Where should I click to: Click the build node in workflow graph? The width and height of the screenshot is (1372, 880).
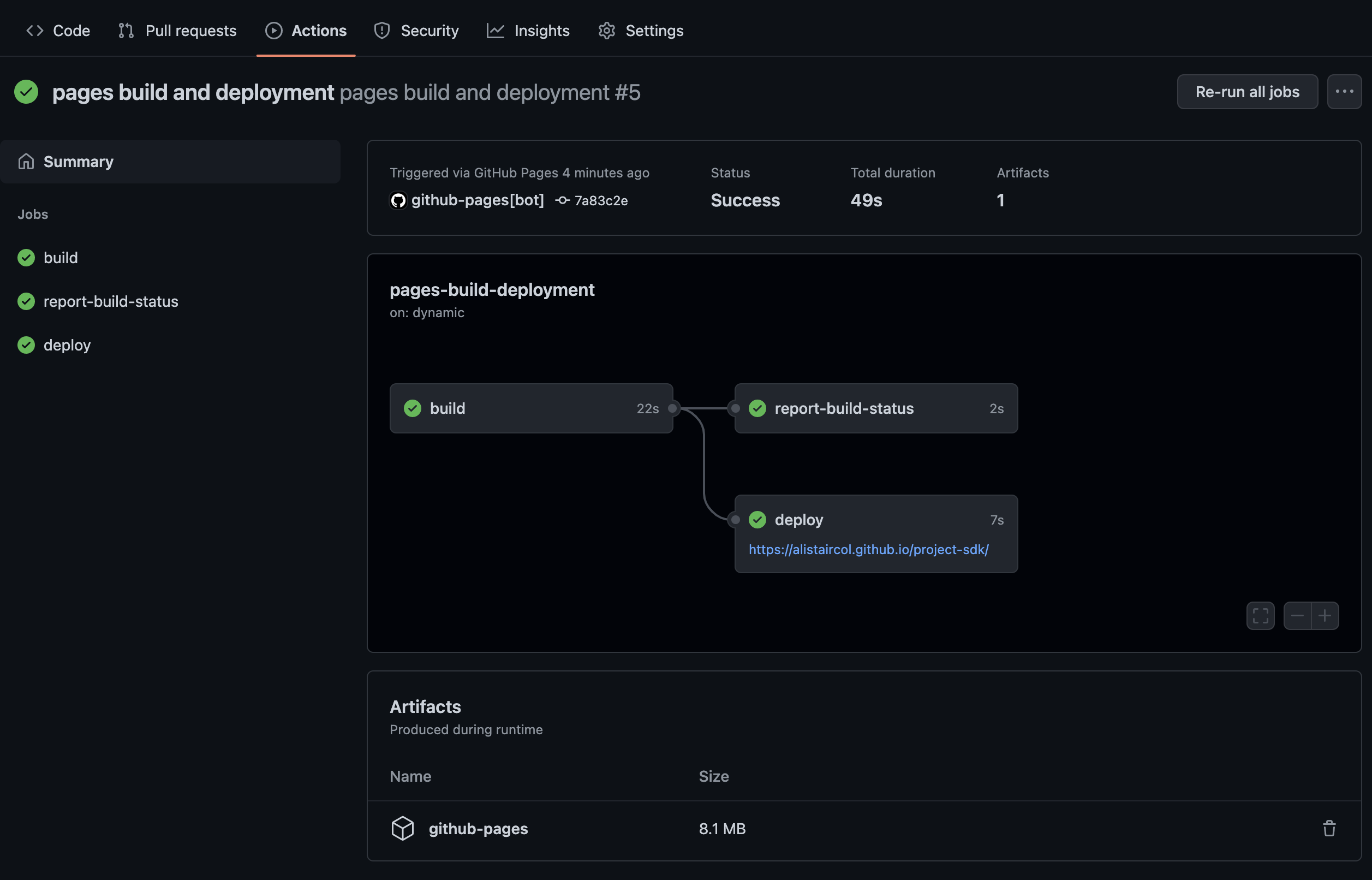point(531,408)
